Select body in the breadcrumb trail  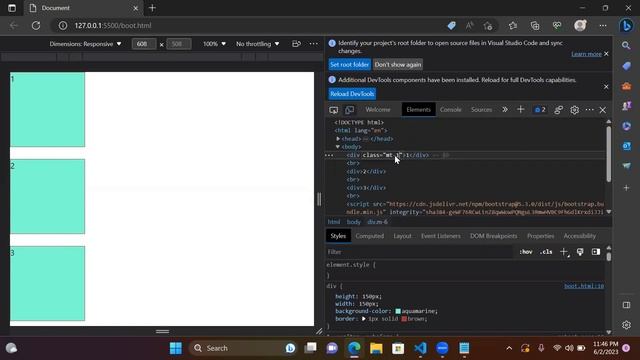tap(353, 222)
